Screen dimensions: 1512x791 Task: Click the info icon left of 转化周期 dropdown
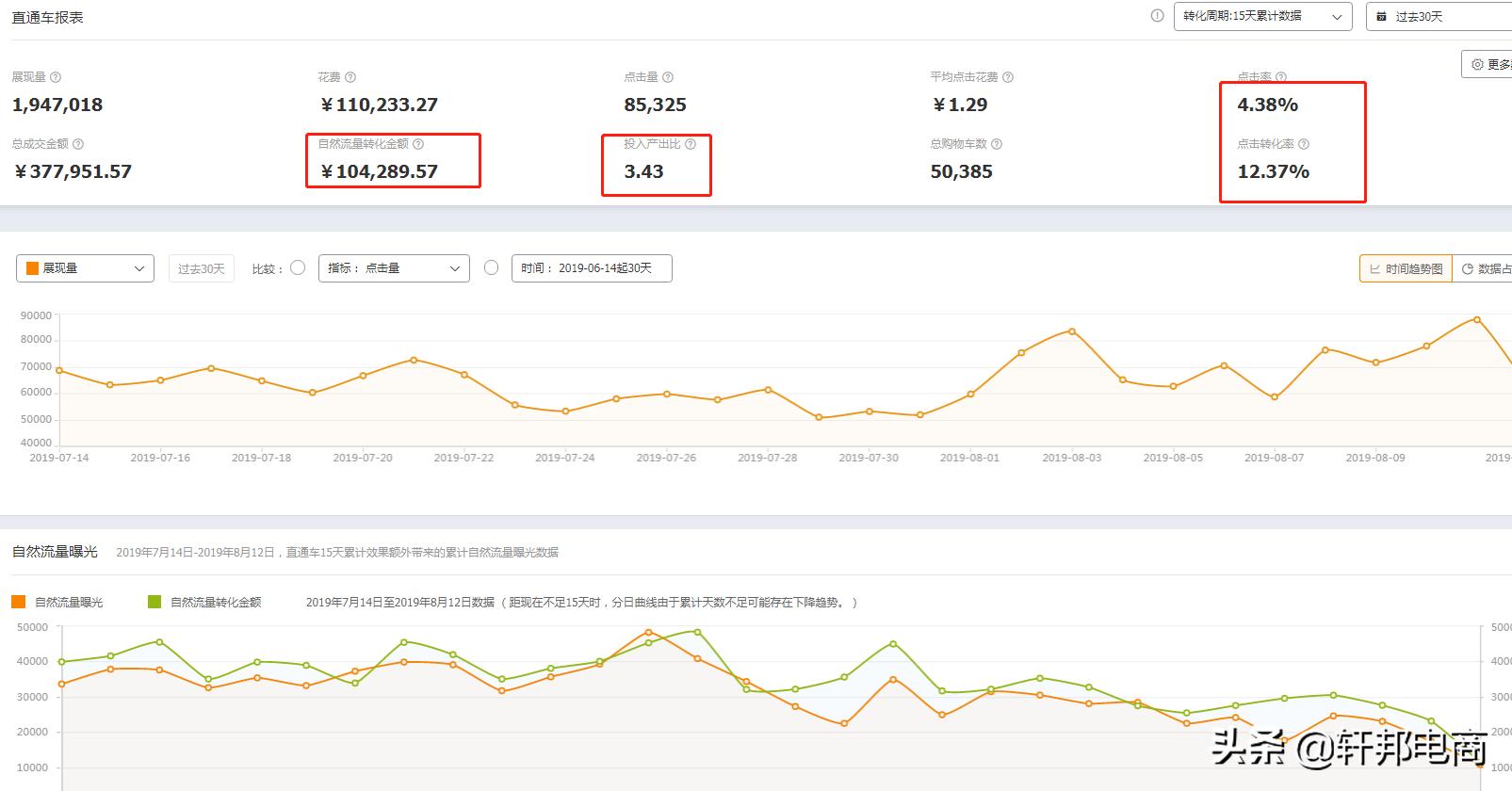1157,16
